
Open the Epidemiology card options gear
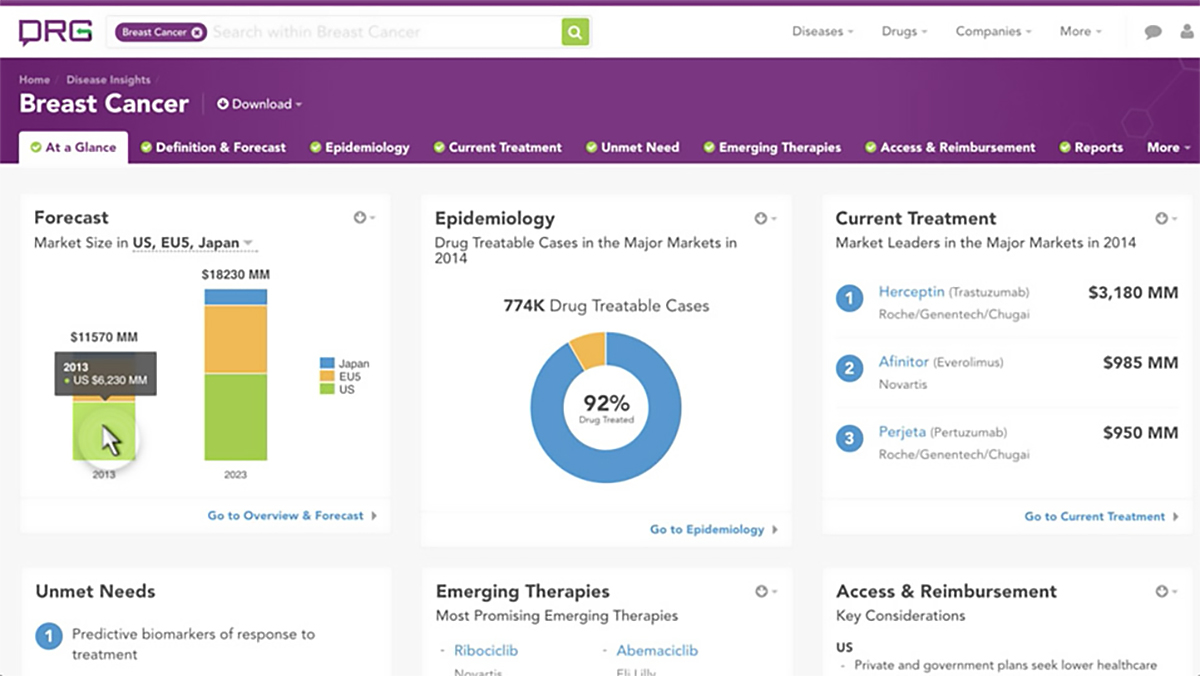765,218
